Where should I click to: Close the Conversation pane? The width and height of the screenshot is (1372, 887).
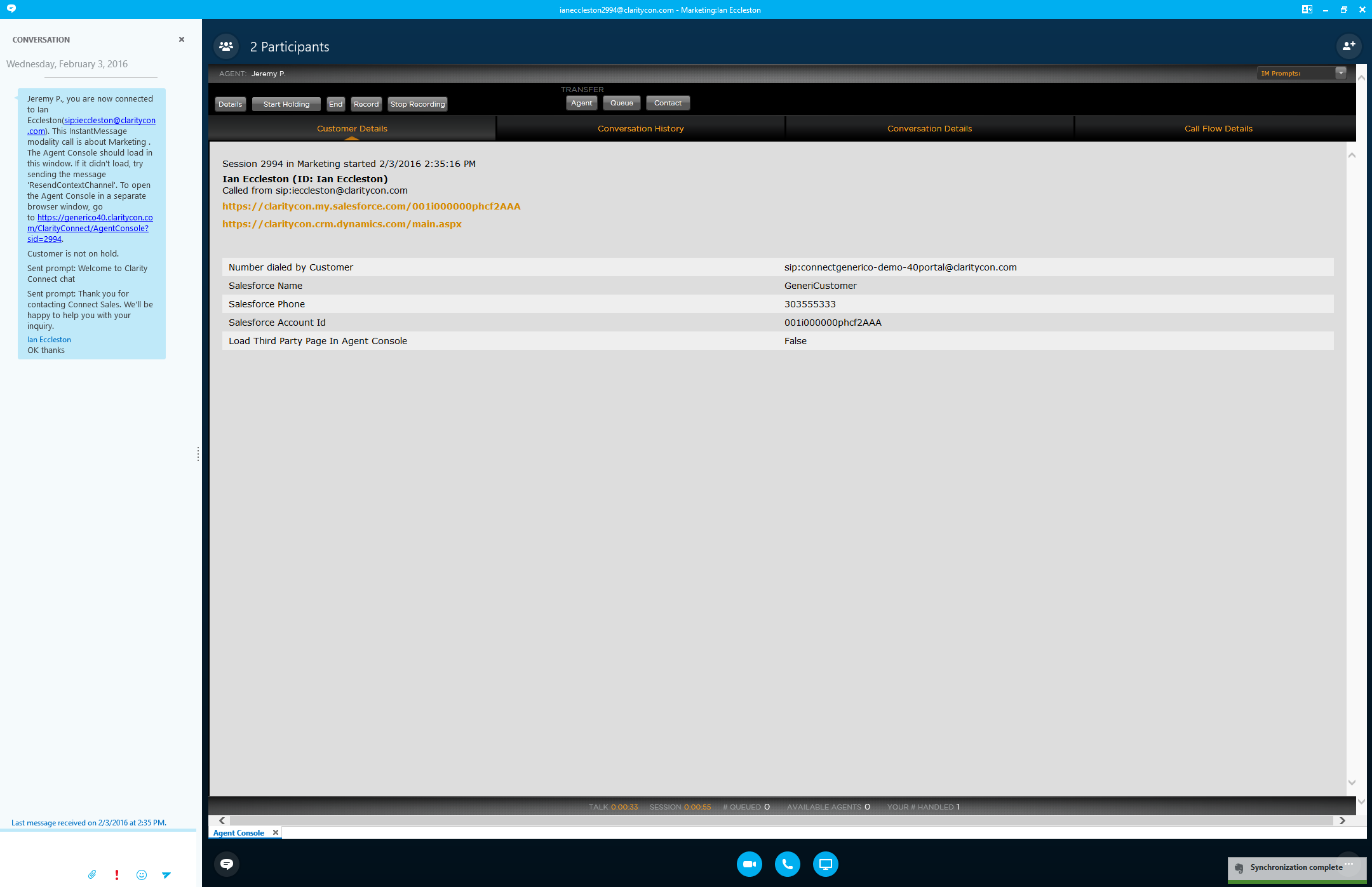click(x=182, y=39)
